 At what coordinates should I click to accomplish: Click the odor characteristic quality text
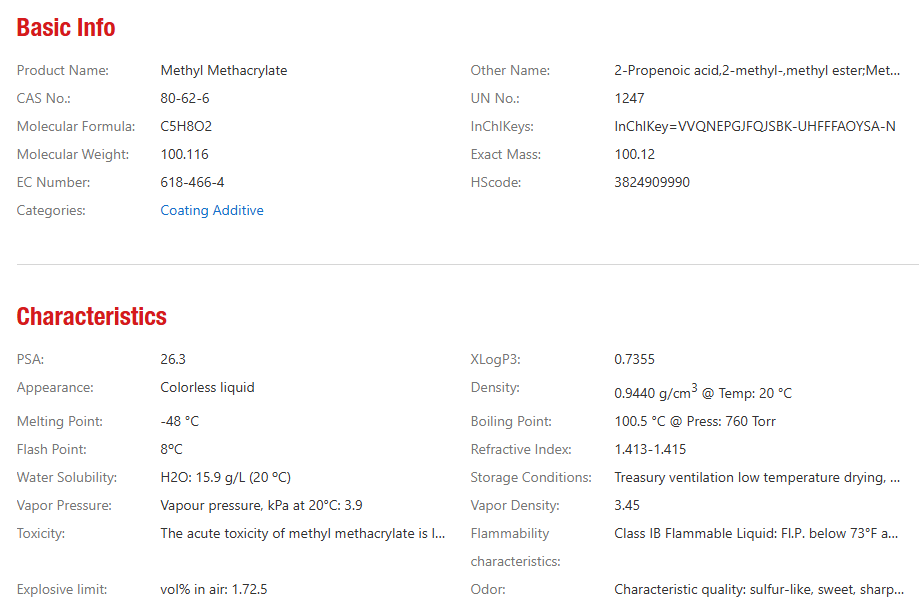click(758, 590)
